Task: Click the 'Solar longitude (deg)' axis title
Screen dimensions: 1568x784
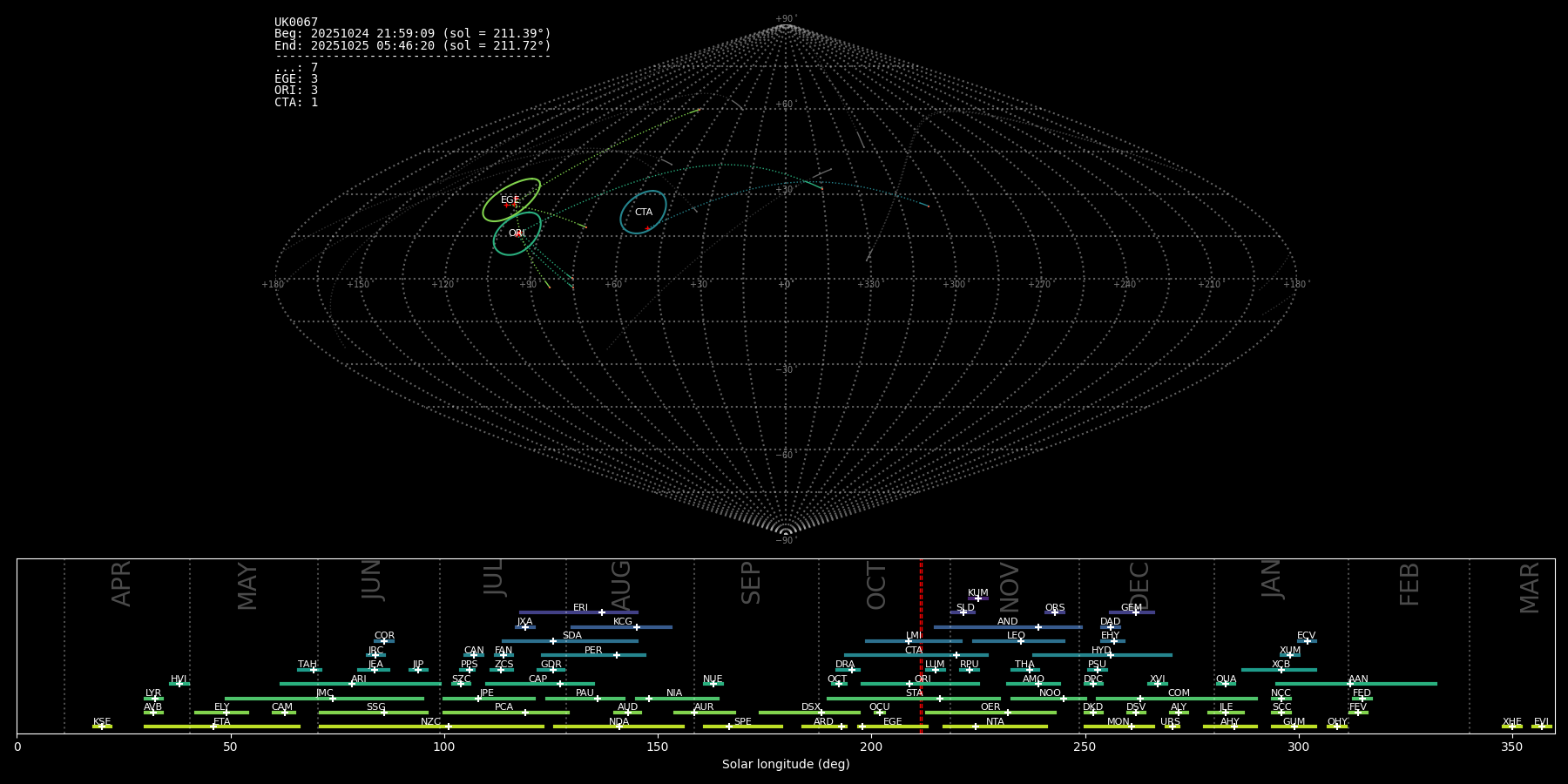Action: [786, 765]
